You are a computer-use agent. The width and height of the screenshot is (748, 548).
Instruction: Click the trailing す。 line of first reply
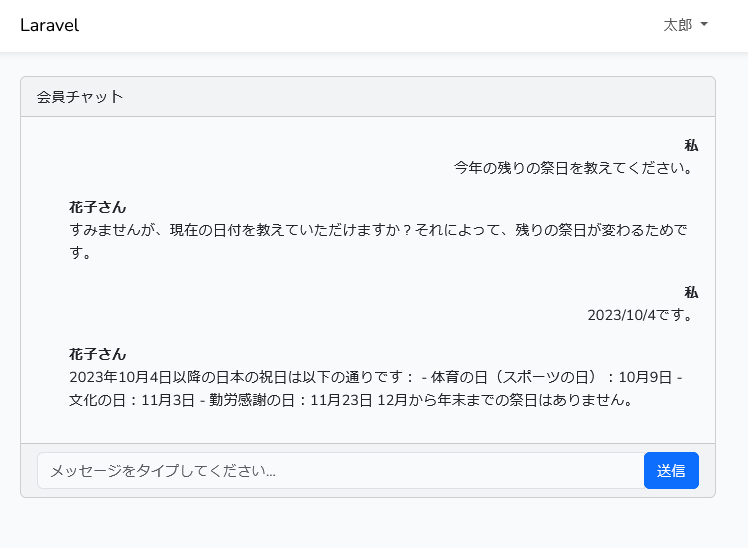point(80,252)
